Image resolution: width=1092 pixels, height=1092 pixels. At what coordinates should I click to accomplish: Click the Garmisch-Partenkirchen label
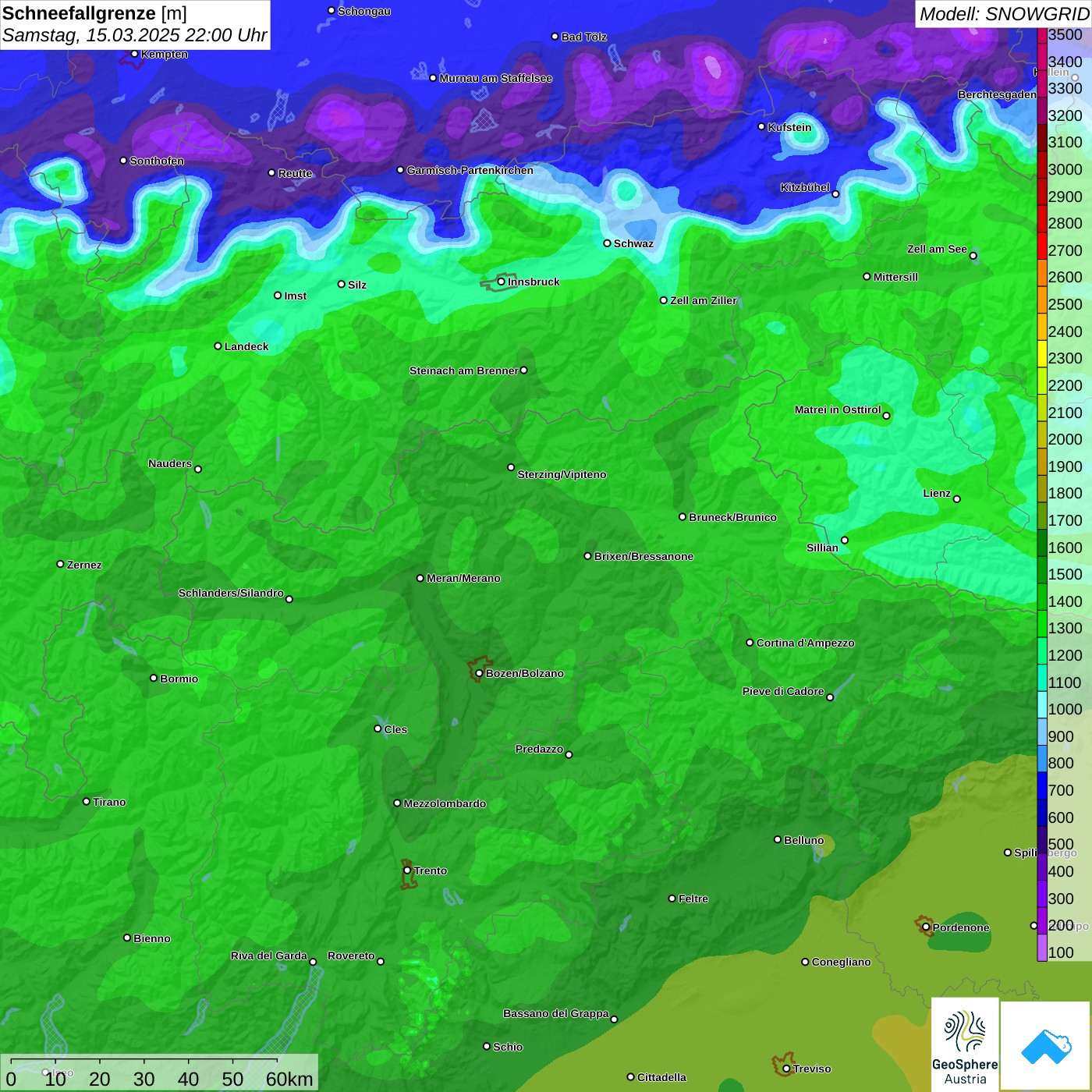coord(470,170)
